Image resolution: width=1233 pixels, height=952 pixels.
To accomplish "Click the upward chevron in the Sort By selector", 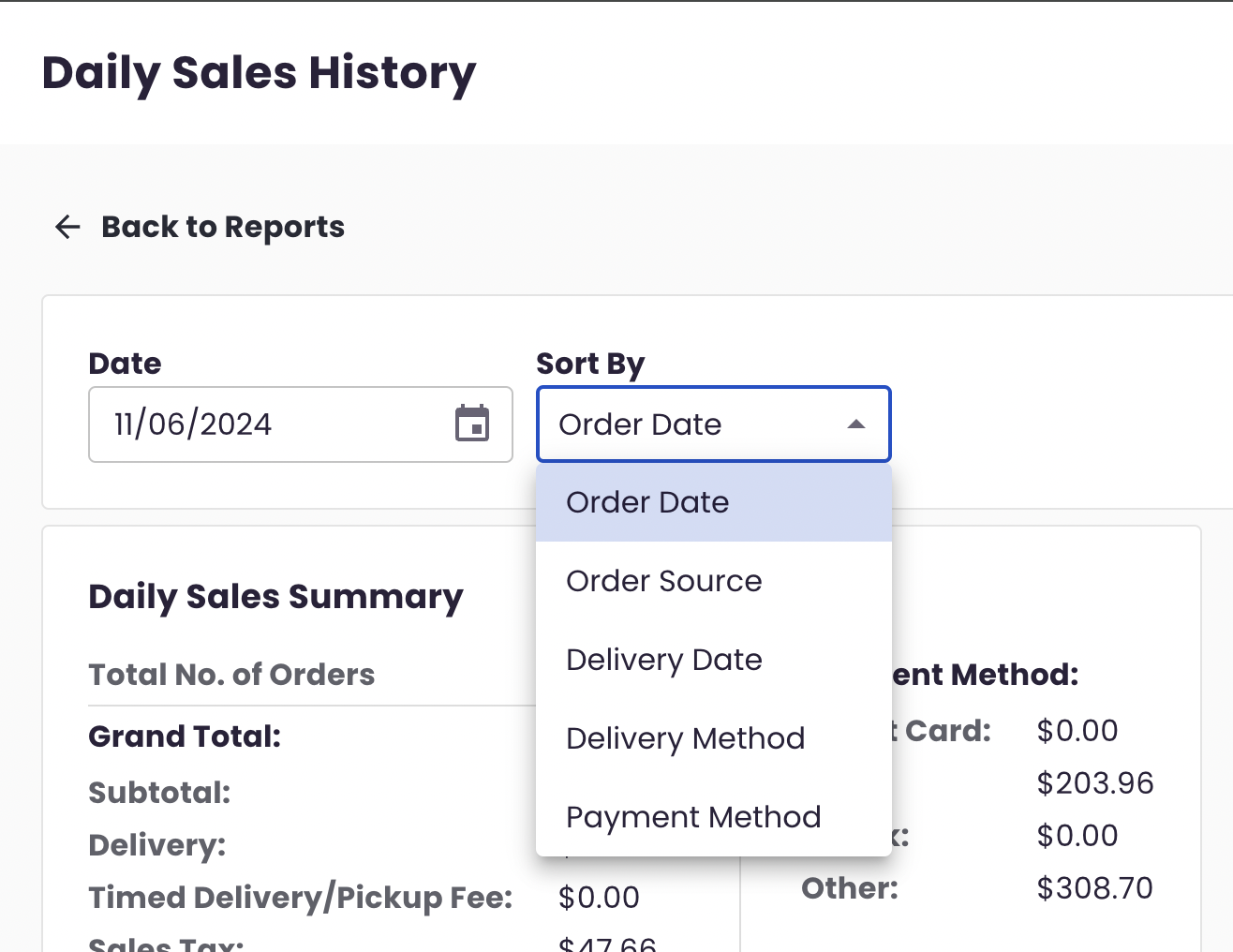I will 856,424.
